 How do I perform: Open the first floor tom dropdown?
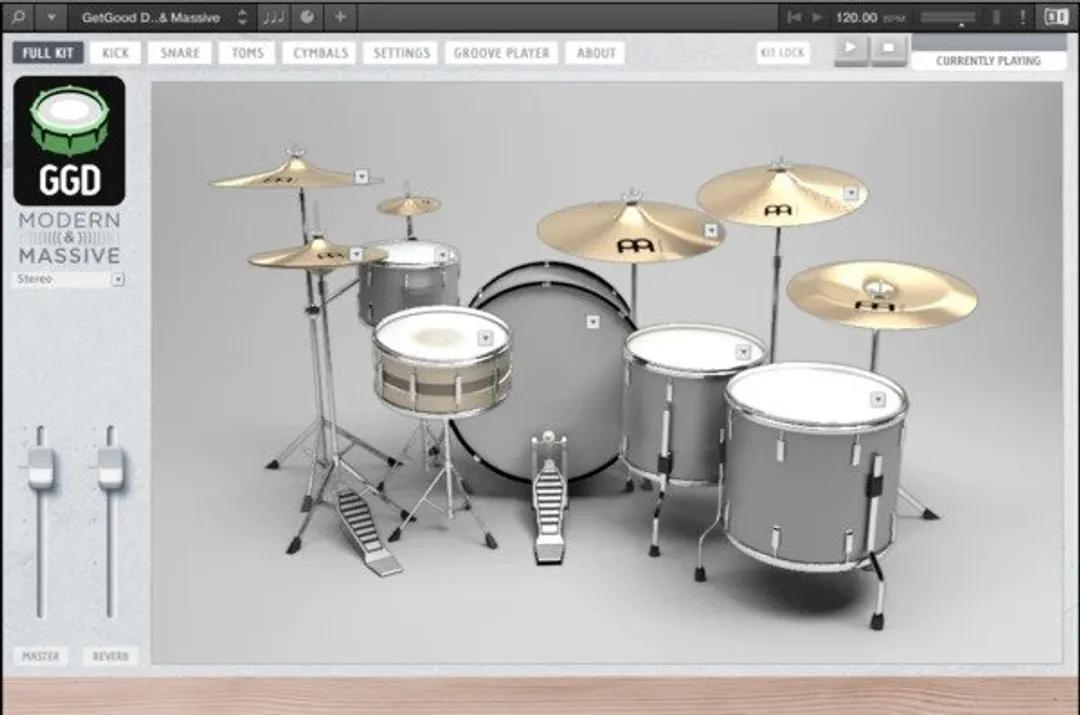tap(743, 353)
